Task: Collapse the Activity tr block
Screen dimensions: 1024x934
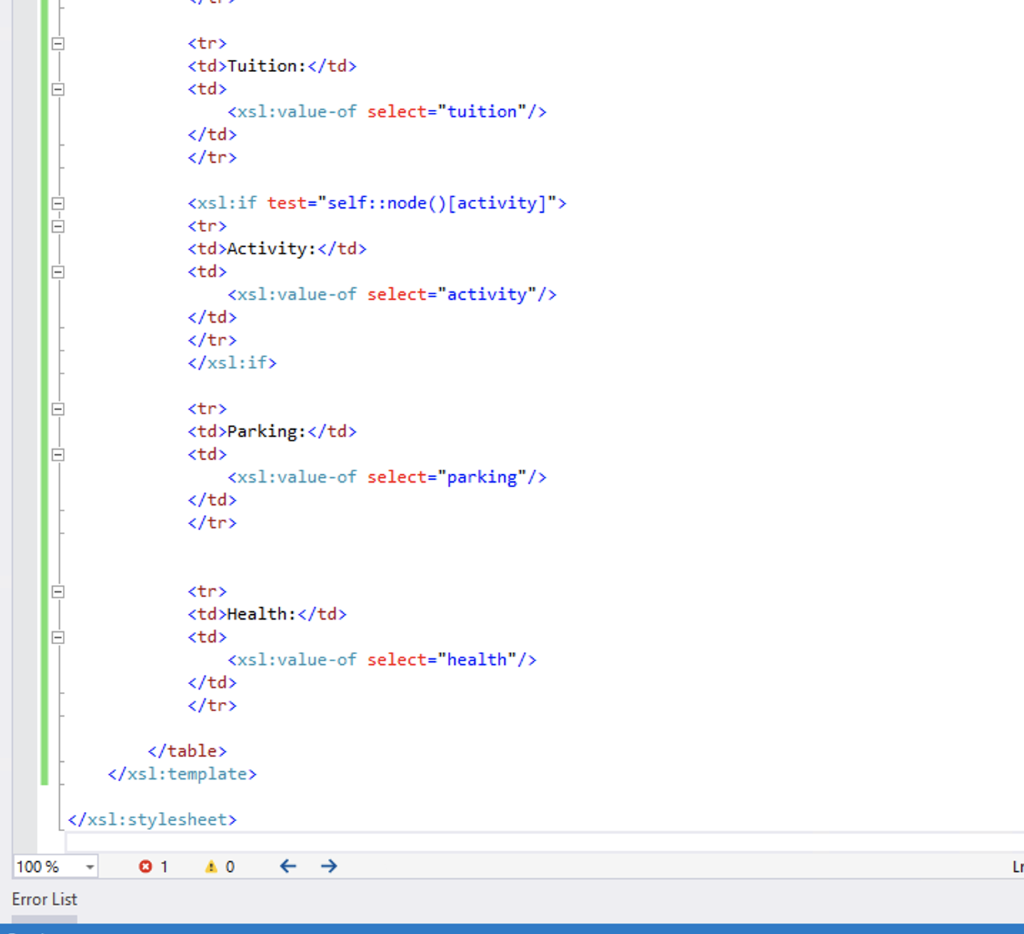Action: coord(57,226)
